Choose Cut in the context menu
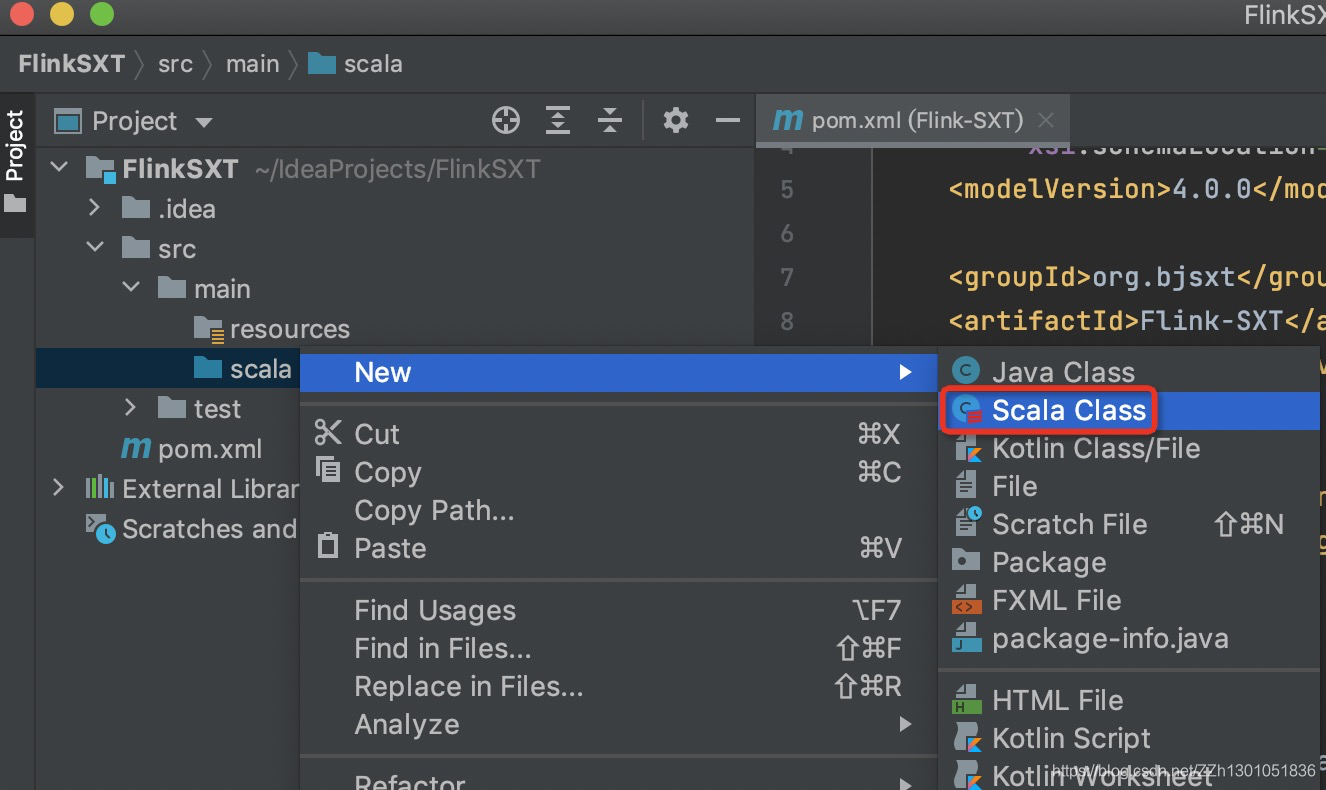Viewport: 1326px width, 790px height. (x=618, y=434)
